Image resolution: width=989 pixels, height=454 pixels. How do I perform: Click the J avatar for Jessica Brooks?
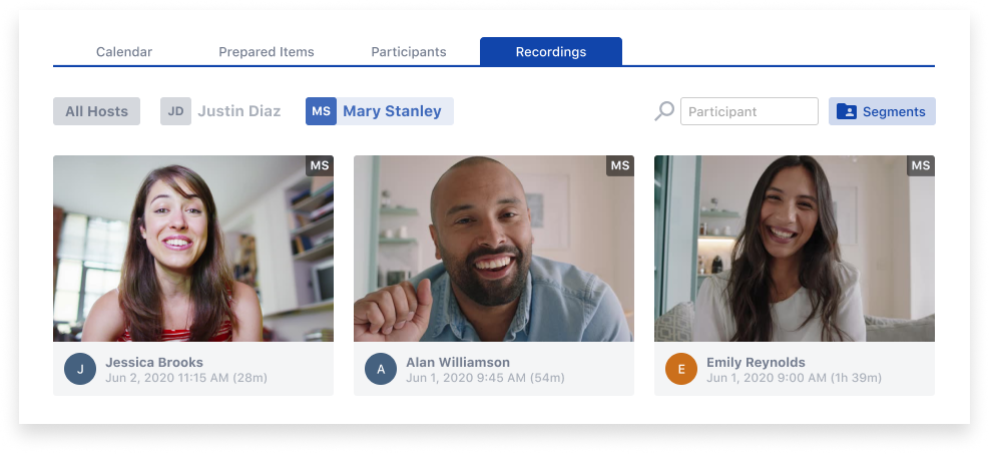80,369
